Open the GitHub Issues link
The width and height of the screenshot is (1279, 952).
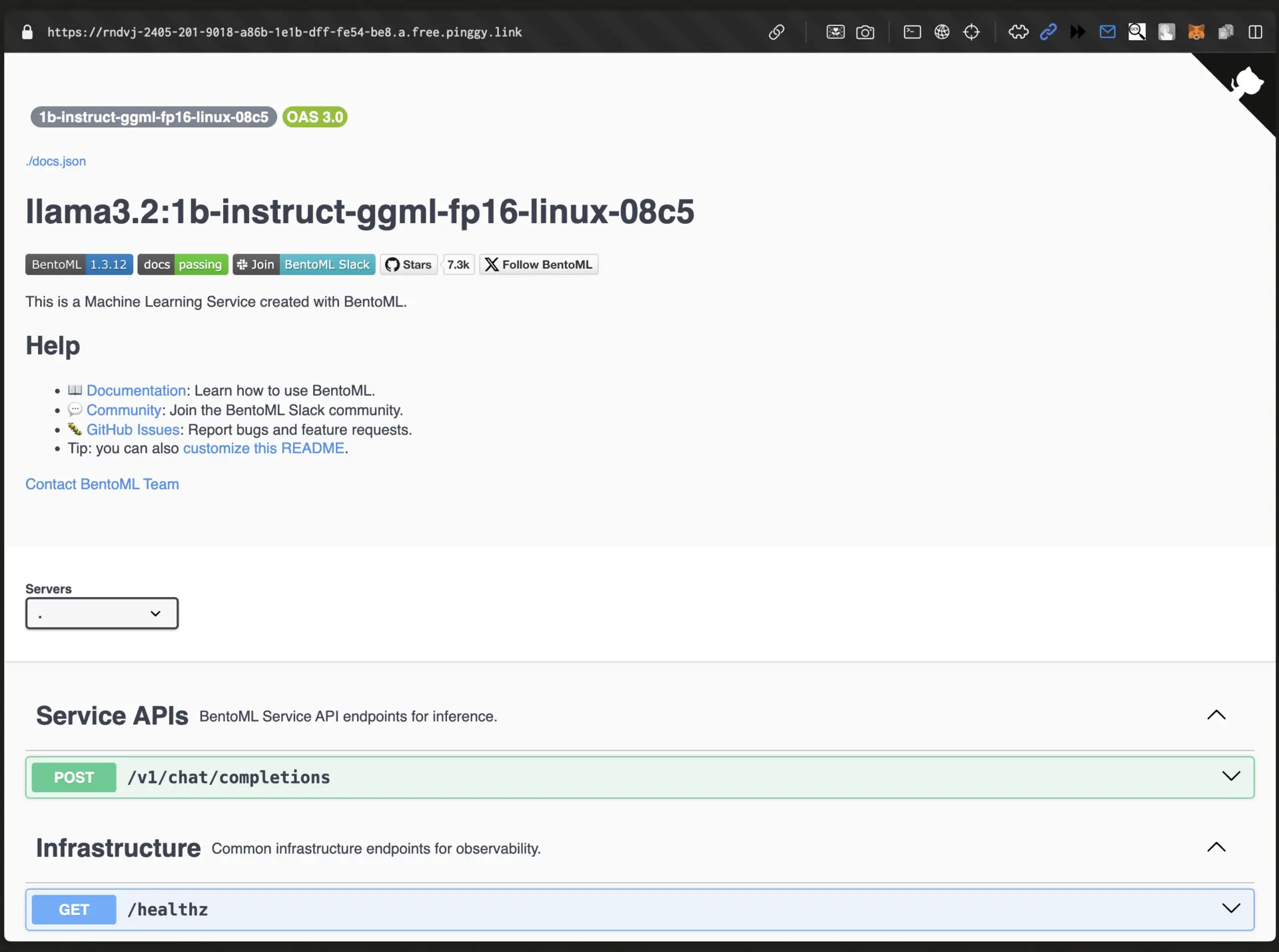coord(133,430)
